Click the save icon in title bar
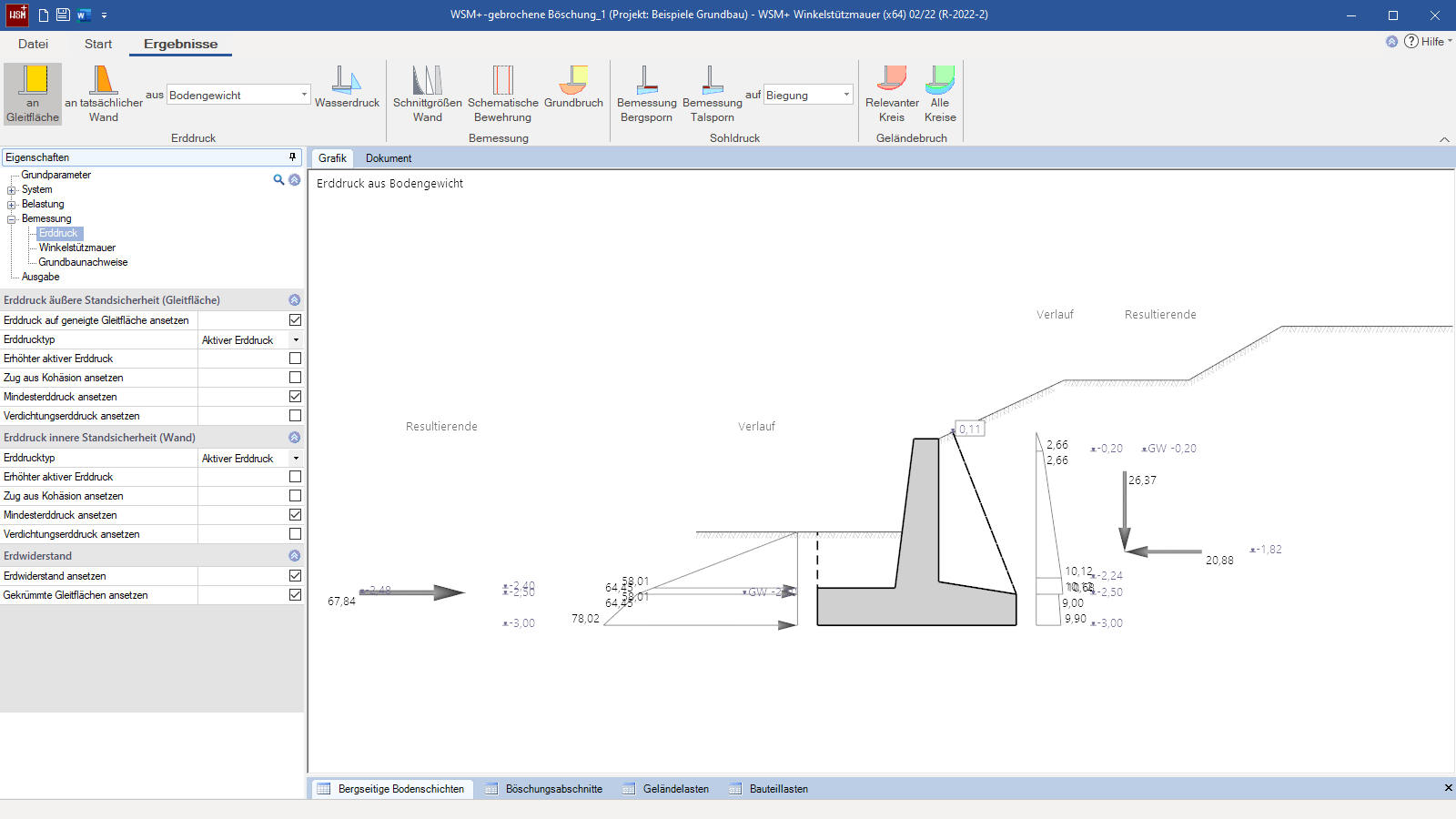The image size is (1456, 819). [63, 15]
